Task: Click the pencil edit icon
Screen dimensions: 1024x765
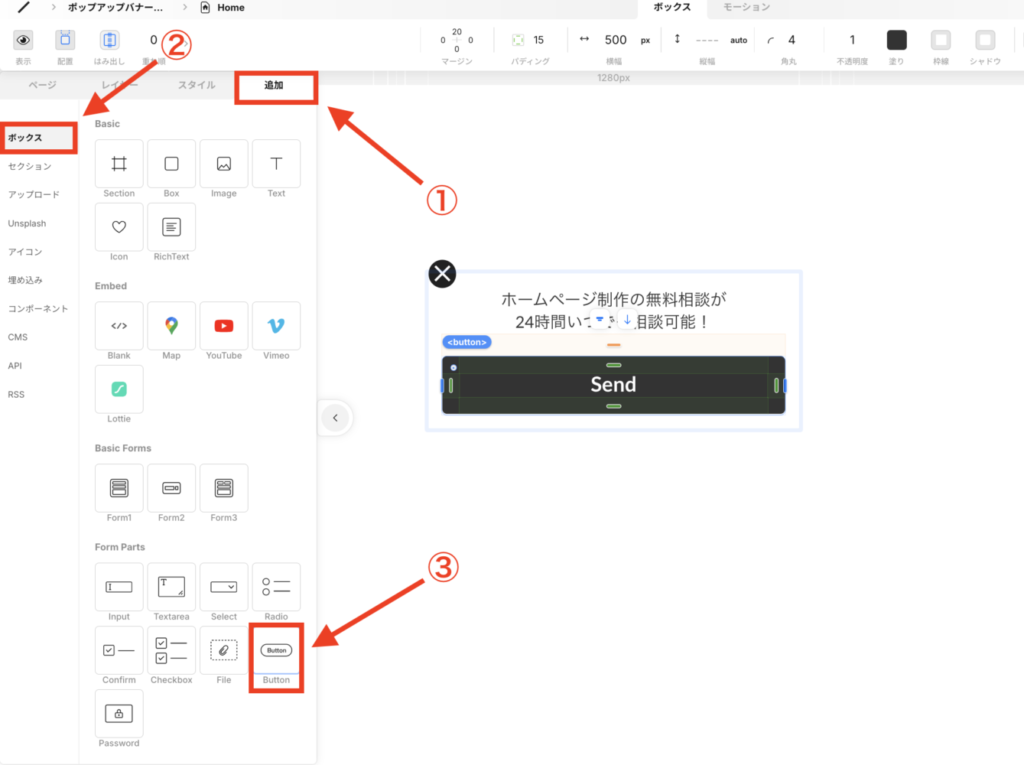Action: coord(24,7)
